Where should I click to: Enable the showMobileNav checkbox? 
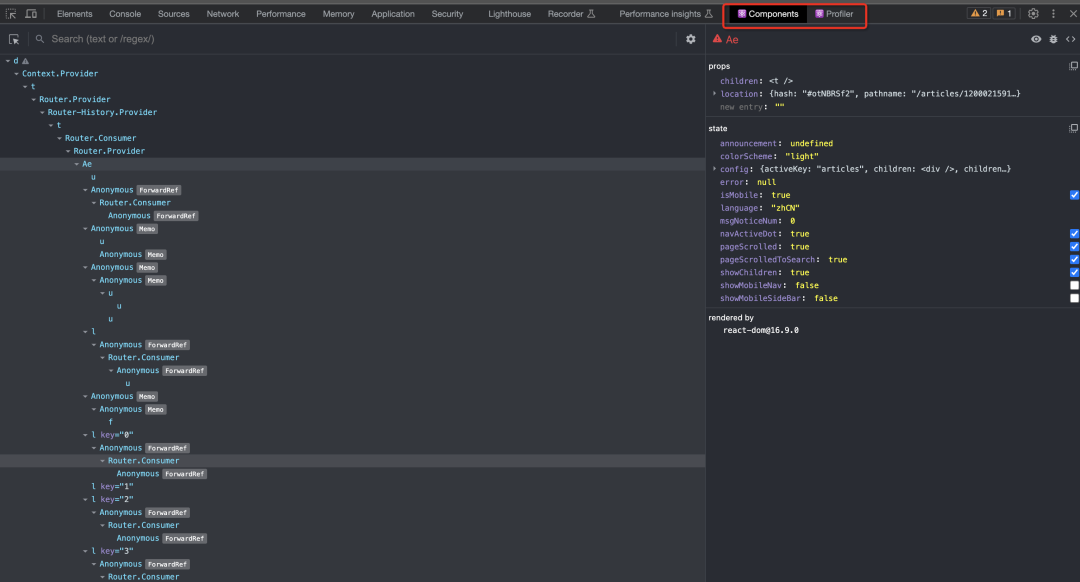1074,285
